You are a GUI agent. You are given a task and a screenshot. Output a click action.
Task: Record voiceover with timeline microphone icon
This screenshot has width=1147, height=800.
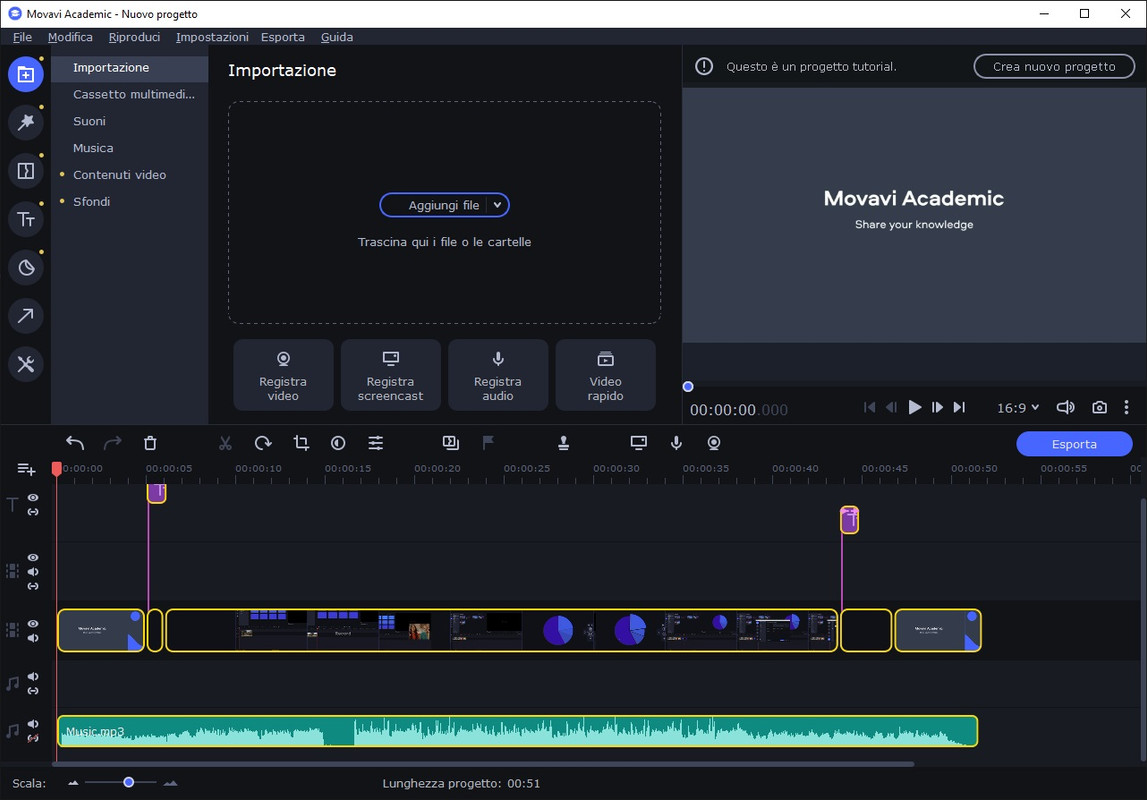click(x=677, y=443)
